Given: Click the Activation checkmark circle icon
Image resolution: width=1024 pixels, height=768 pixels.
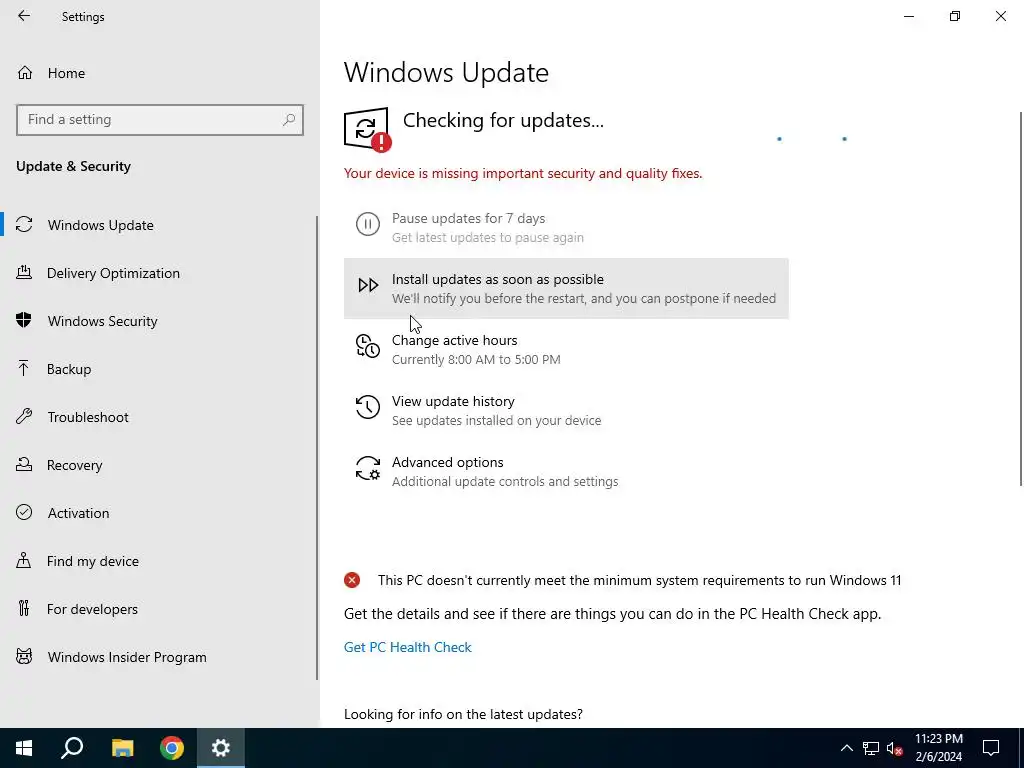Looking at the screenshot, I should (24, 512).
